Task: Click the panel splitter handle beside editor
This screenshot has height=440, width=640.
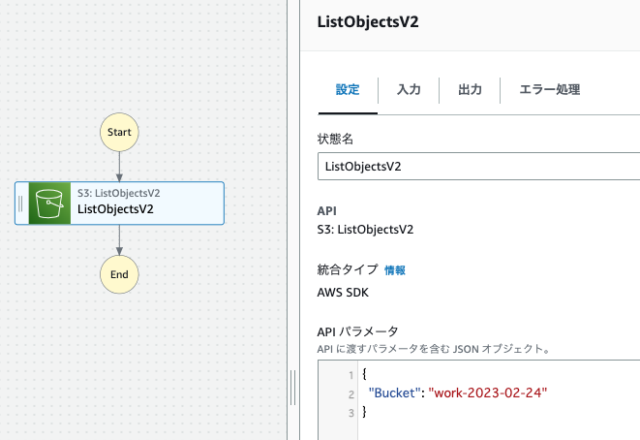Action: click(x=292, y=387)
